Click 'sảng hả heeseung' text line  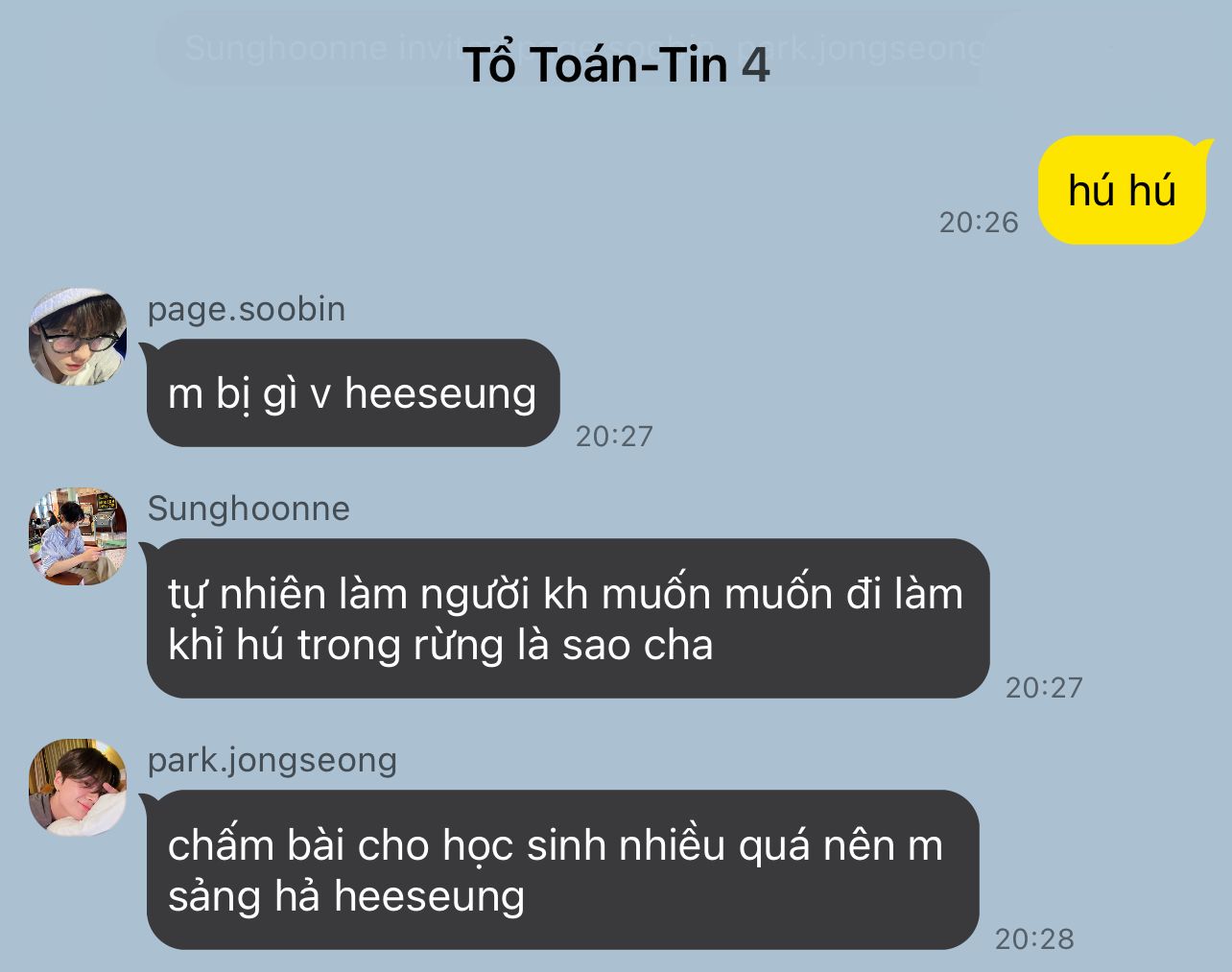(x=346, y=896)
